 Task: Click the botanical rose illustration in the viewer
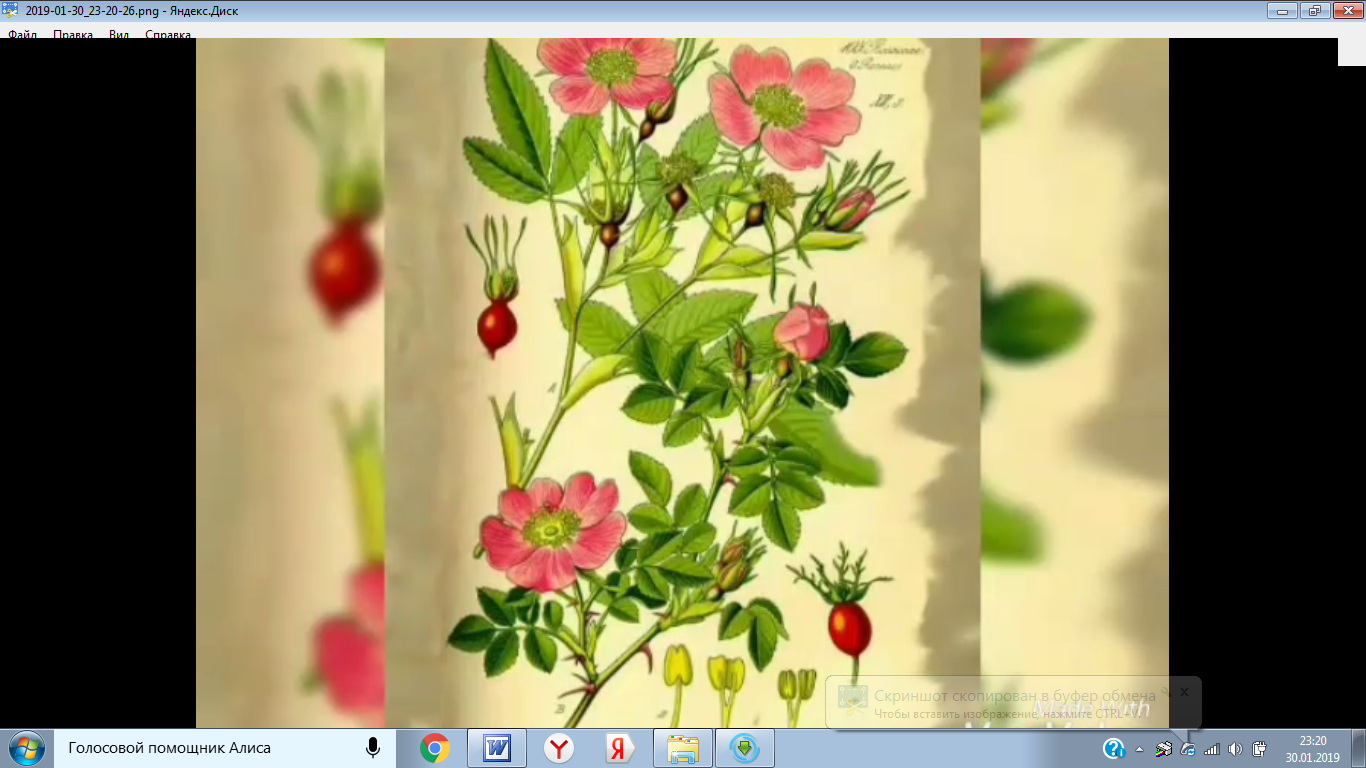(682, 383)
